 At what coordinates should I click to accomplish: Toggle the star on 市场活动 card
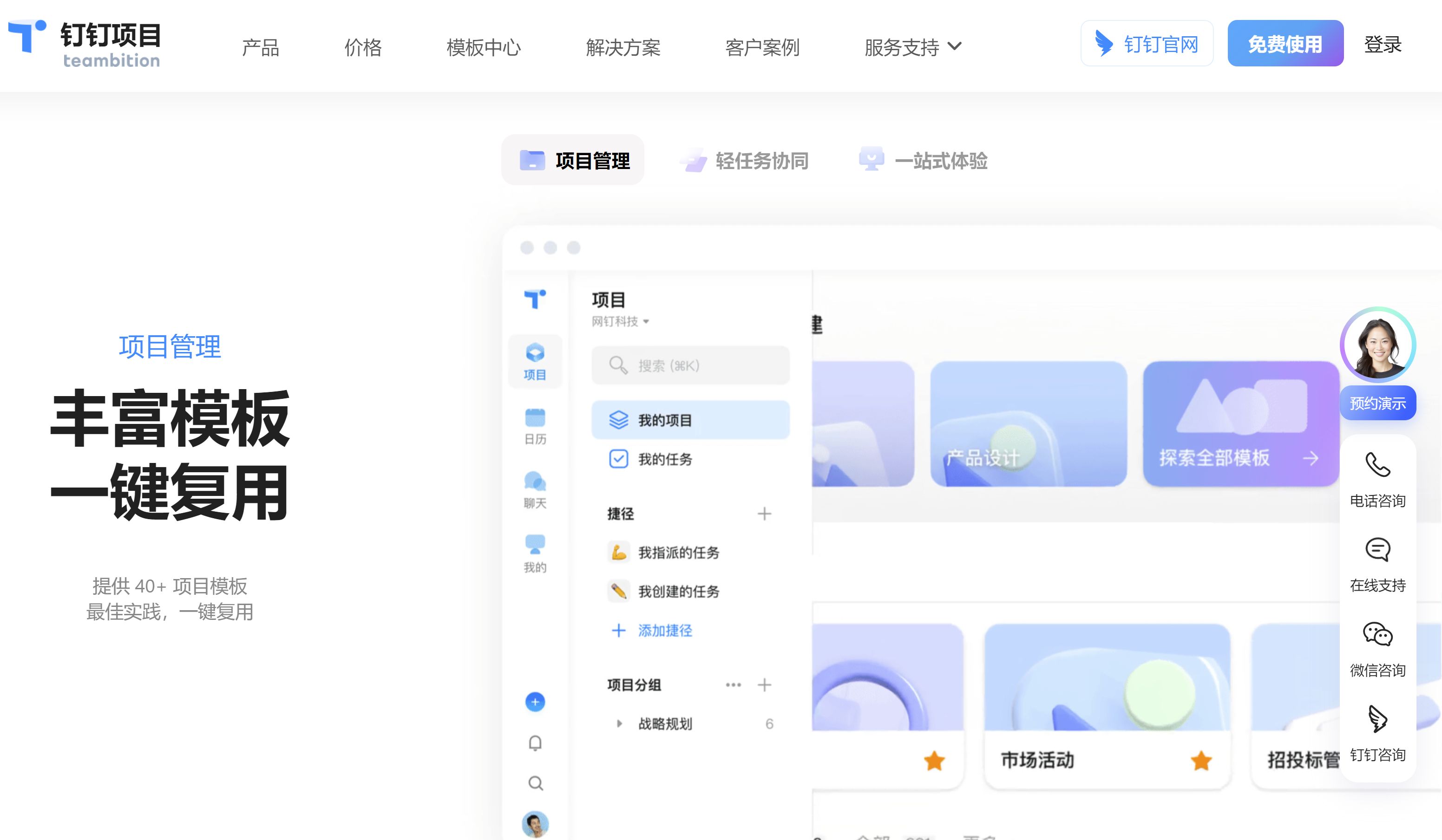point(1201,761)
